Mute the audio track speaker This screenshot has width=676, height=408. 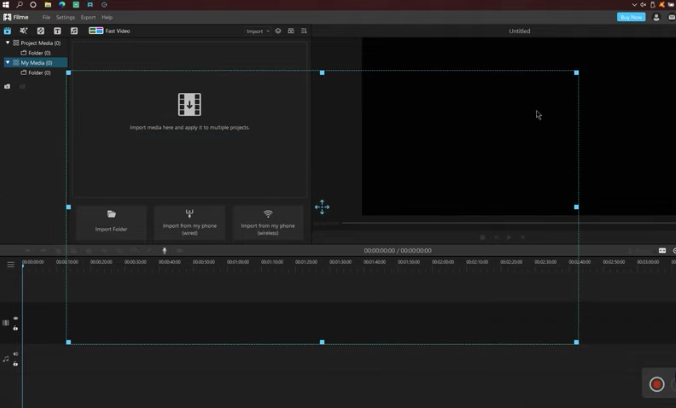coord(16,354)
